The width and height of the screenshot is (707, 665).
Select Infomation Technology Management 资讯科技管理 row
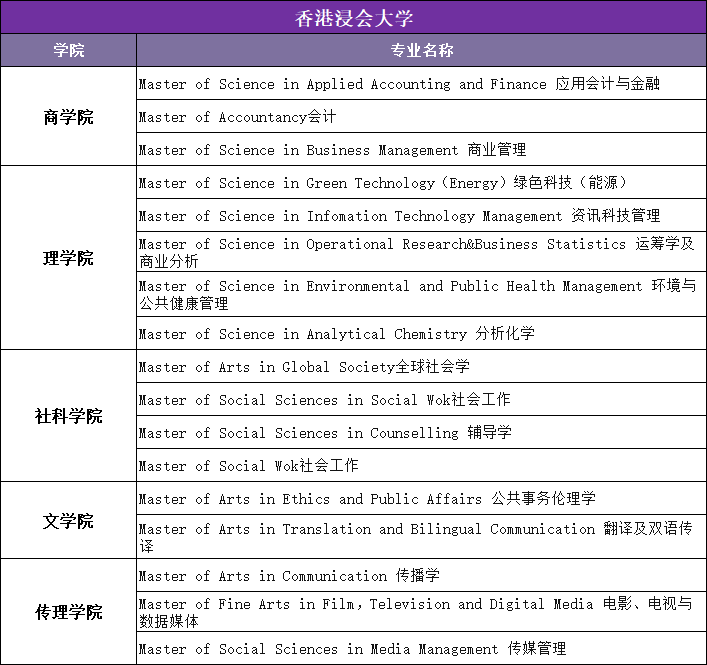pyautogui.click(x=422, y=216)
